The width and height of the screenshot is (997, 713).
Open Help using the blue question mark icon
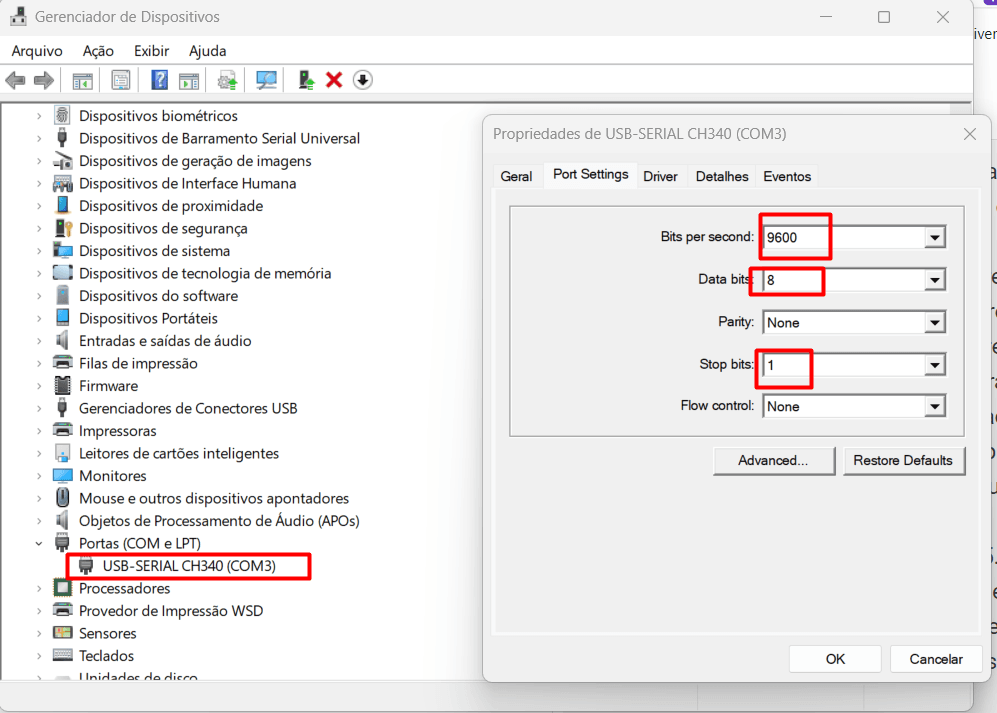coord(159,80)
